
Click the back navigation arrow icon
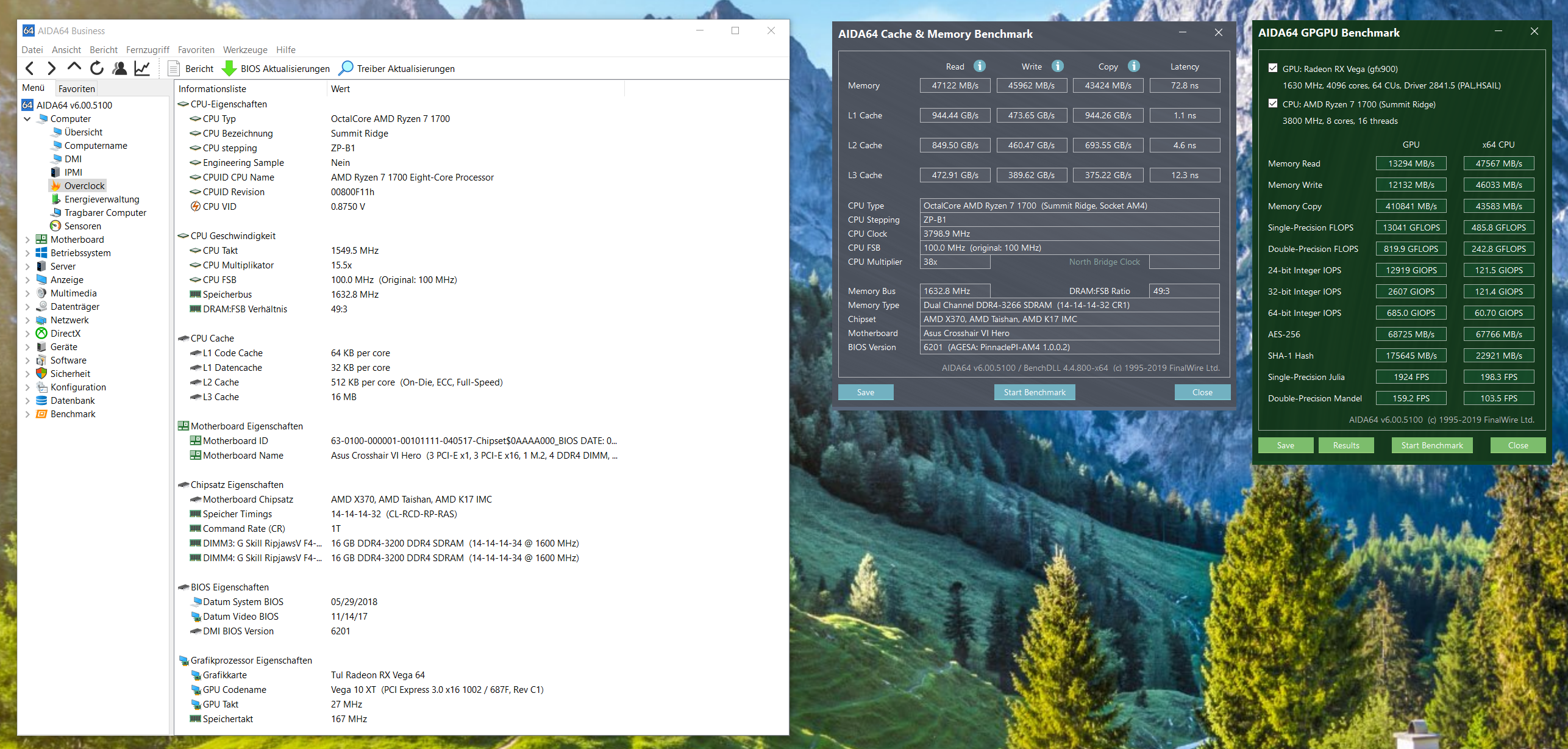click(29, 68)
